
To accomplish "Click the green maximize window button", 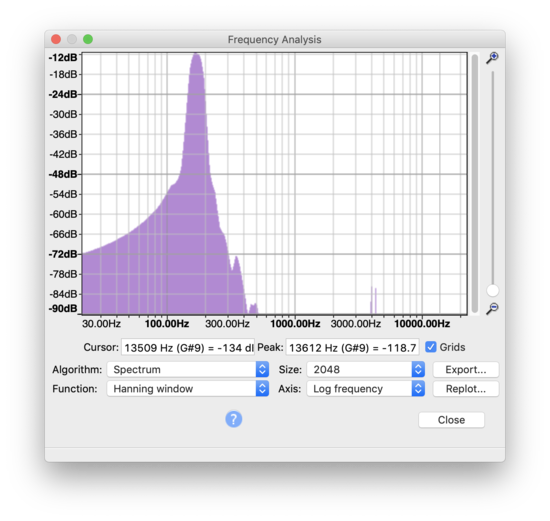I will click(x=88, y=39).
